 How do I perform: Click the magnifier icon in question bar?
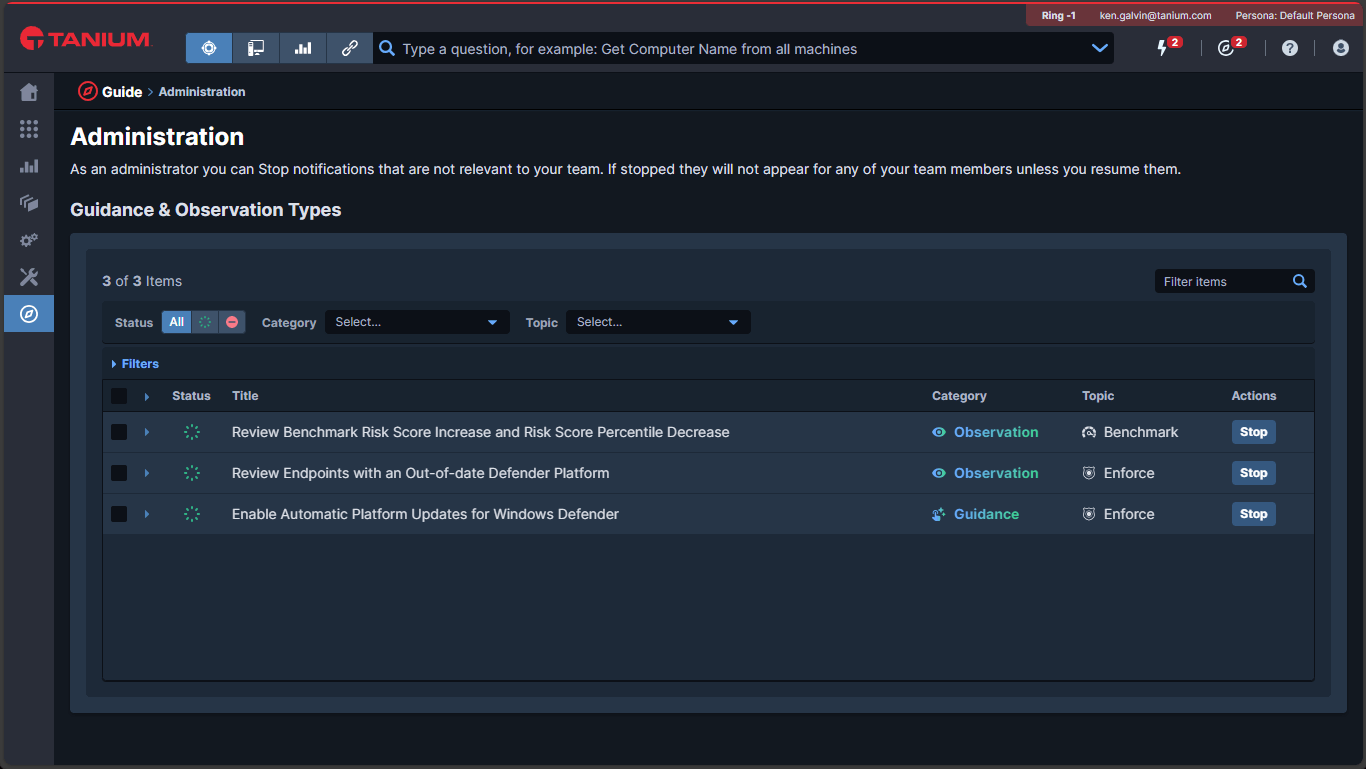[387, 48]
